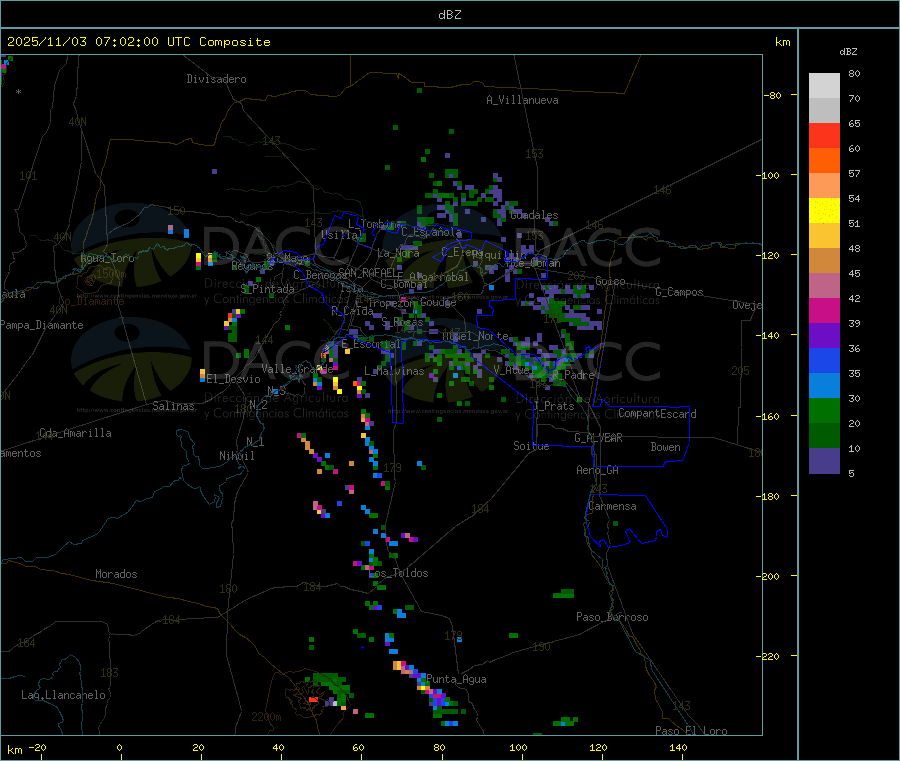Click the S_Pintada map label

267,289
